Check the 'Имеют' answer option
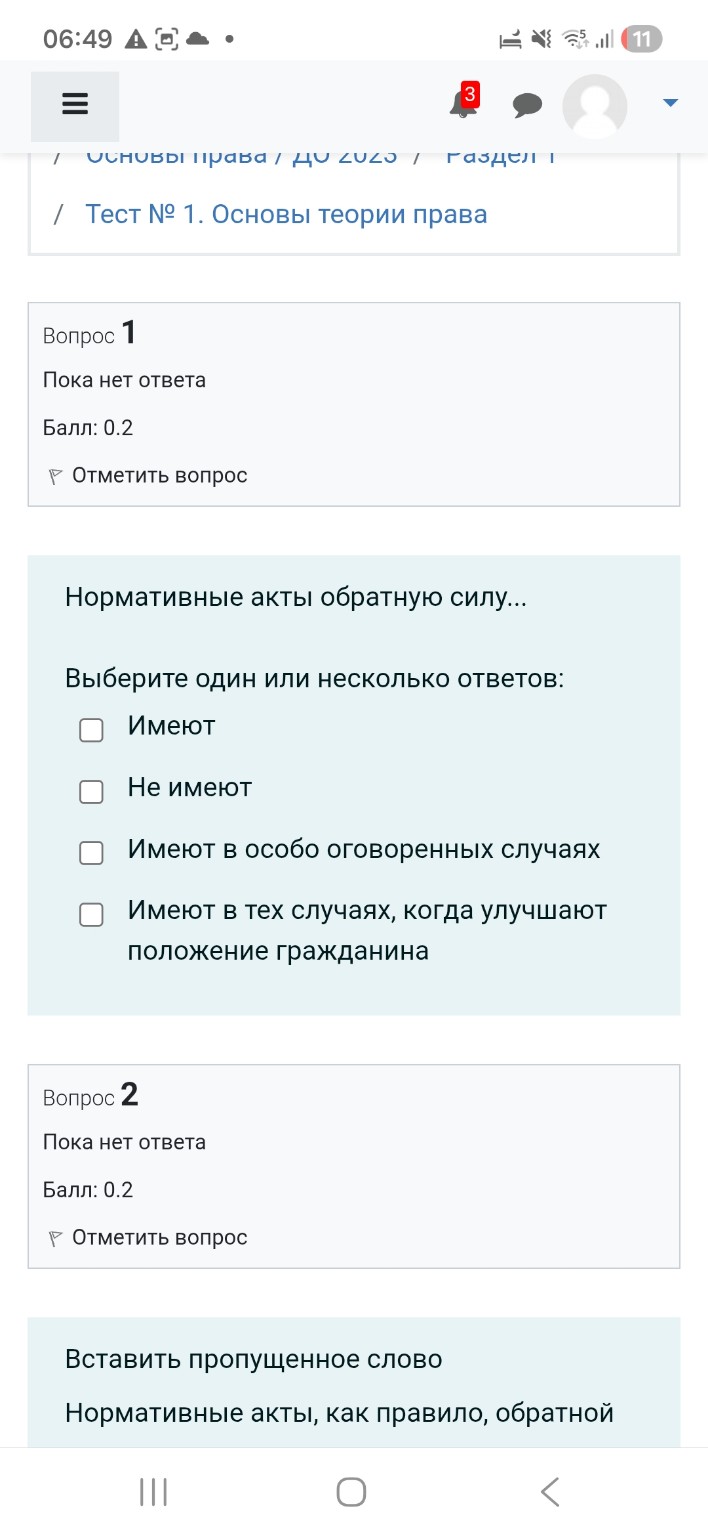Screen dimensions: 708x1536 click(x=91, y=730)
